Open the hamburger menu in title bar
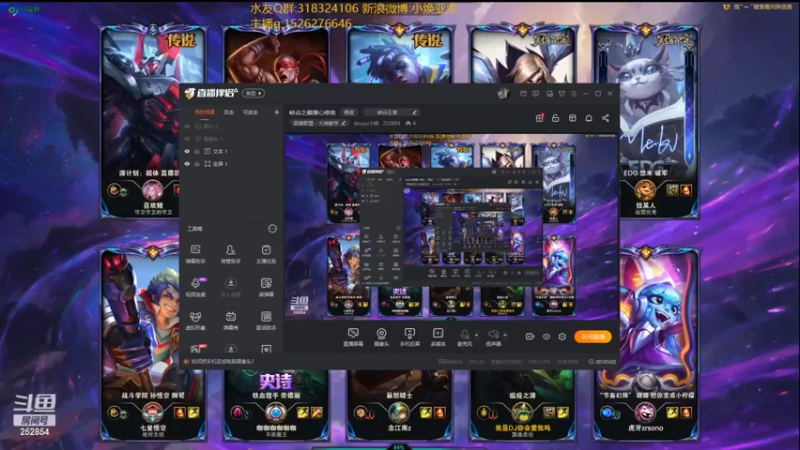800x450 pixels. [574, 94]
